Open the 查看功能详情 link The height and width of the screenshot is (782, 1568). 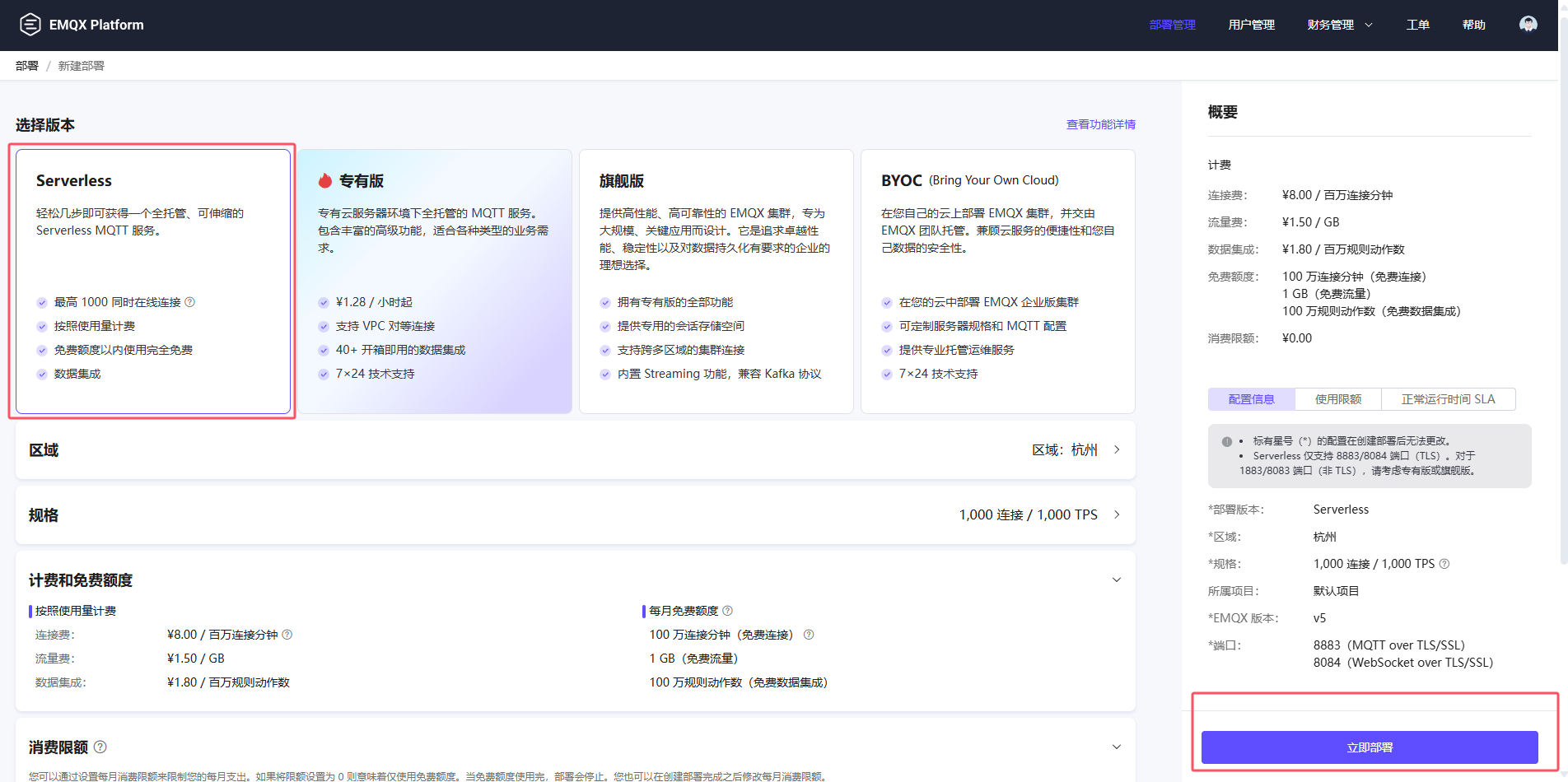[x=1101, y=124]
